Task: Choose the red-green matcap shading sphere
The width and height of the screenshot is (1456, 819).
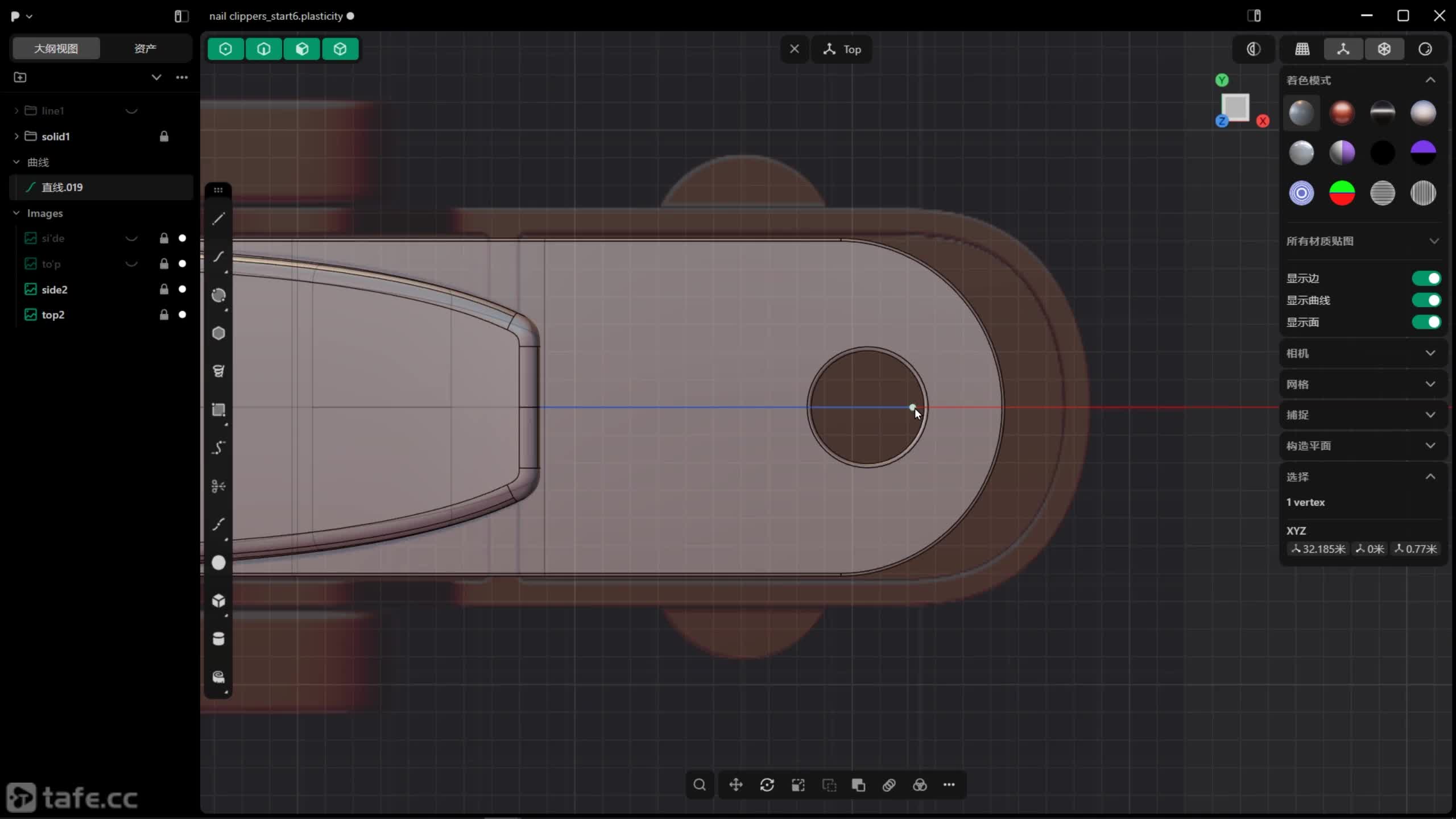Action: pos(1342,193)
